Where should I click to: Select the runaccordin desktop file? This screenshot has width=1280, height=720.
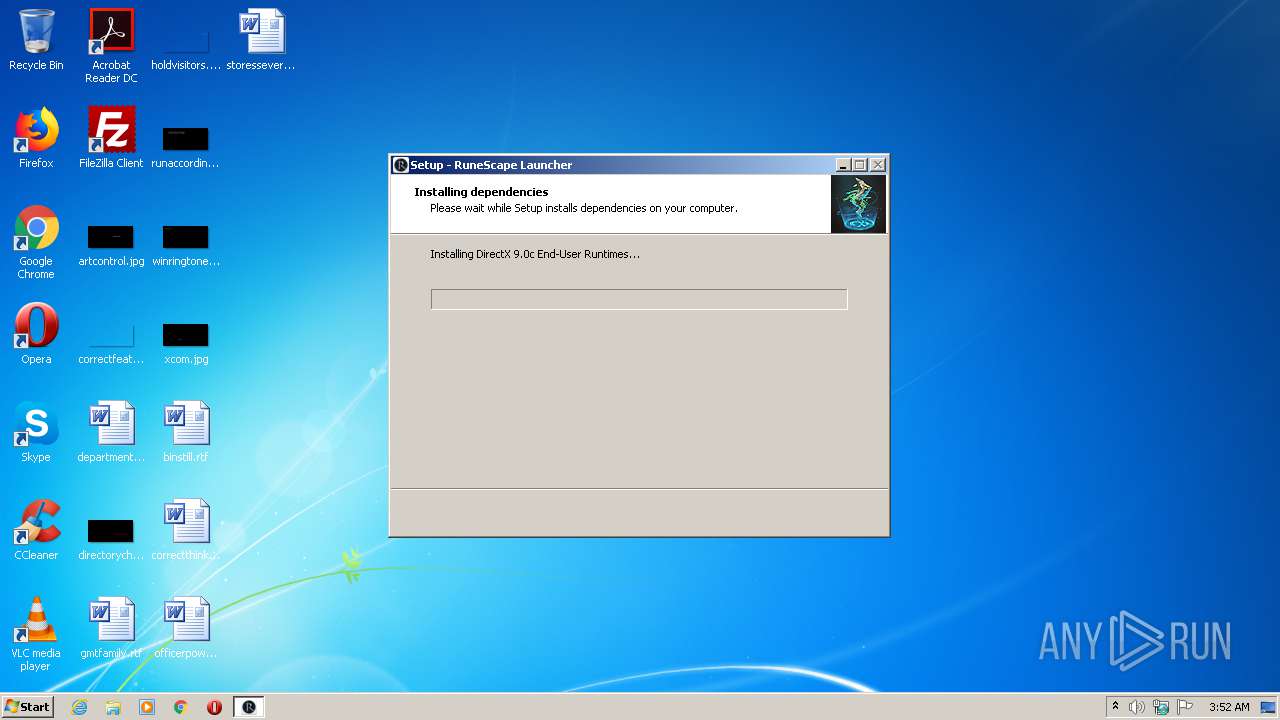point(185,146)
